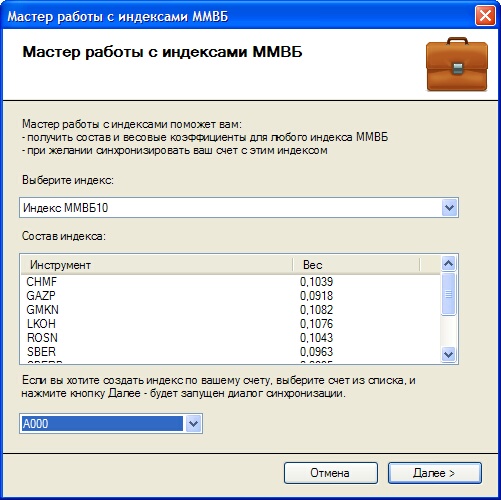
Task: Select the GAZP row
Action: [x=230, y=296]
